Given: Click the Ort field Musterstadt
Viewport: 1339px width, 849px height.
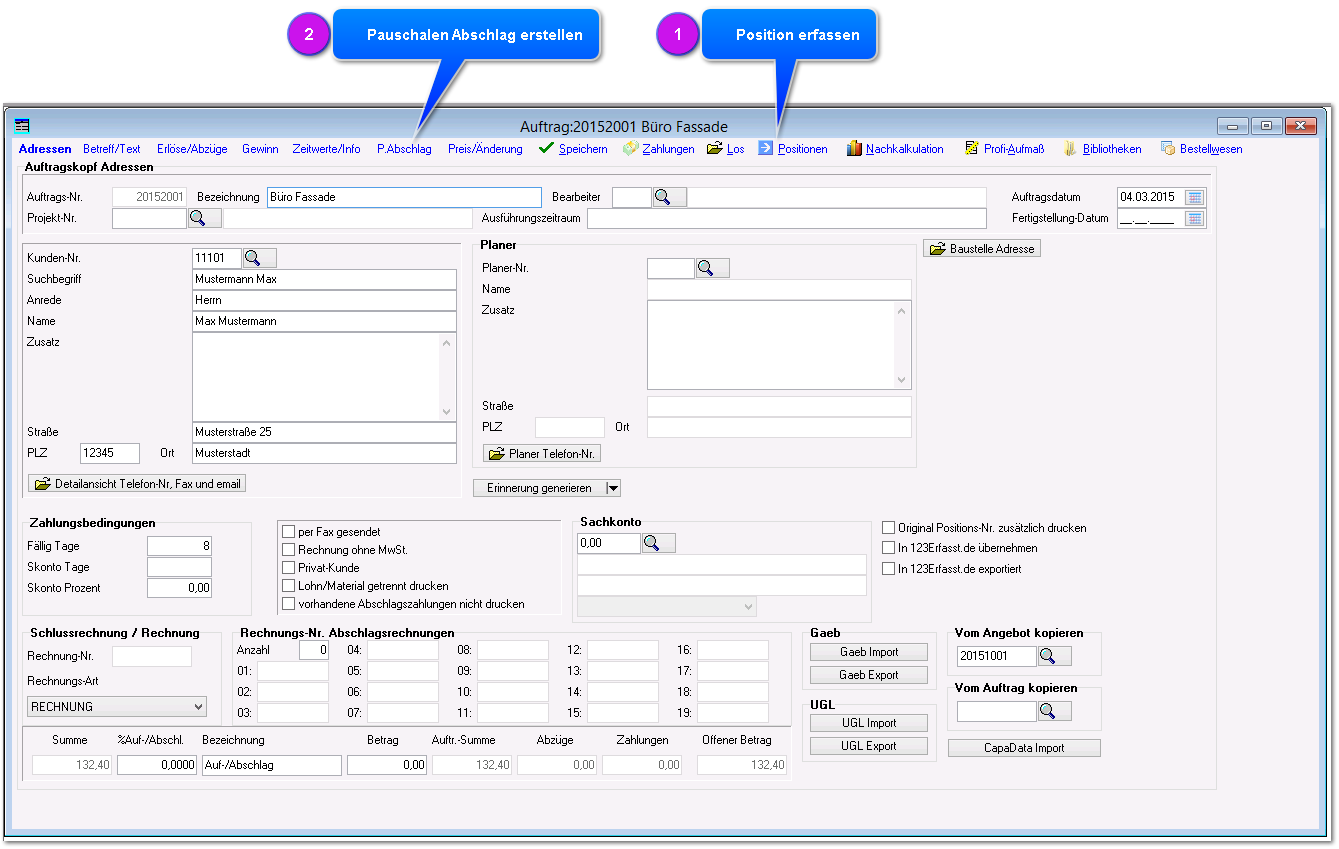Looking at the screenshot, I should tap(324, 453).
